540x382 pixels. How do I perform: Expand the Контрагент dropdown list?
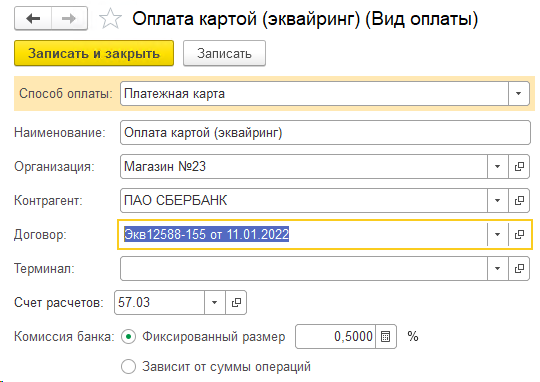tap(498, 200)
